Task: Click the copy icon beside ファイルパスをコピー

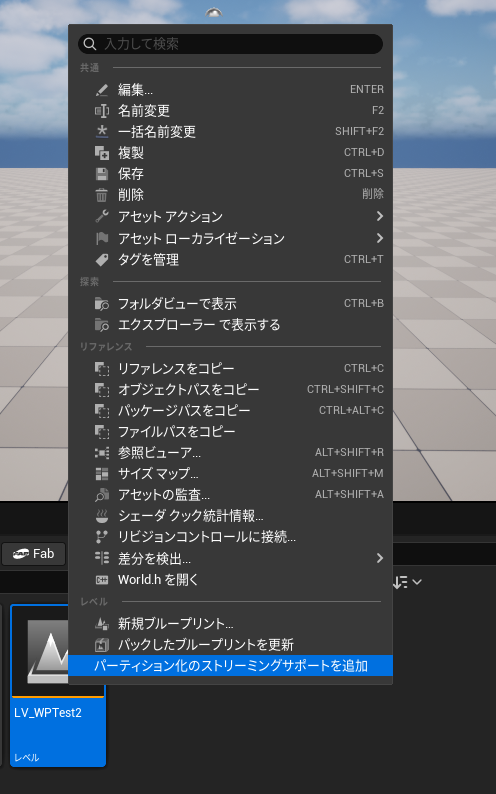Action: (x=102, y=432)
